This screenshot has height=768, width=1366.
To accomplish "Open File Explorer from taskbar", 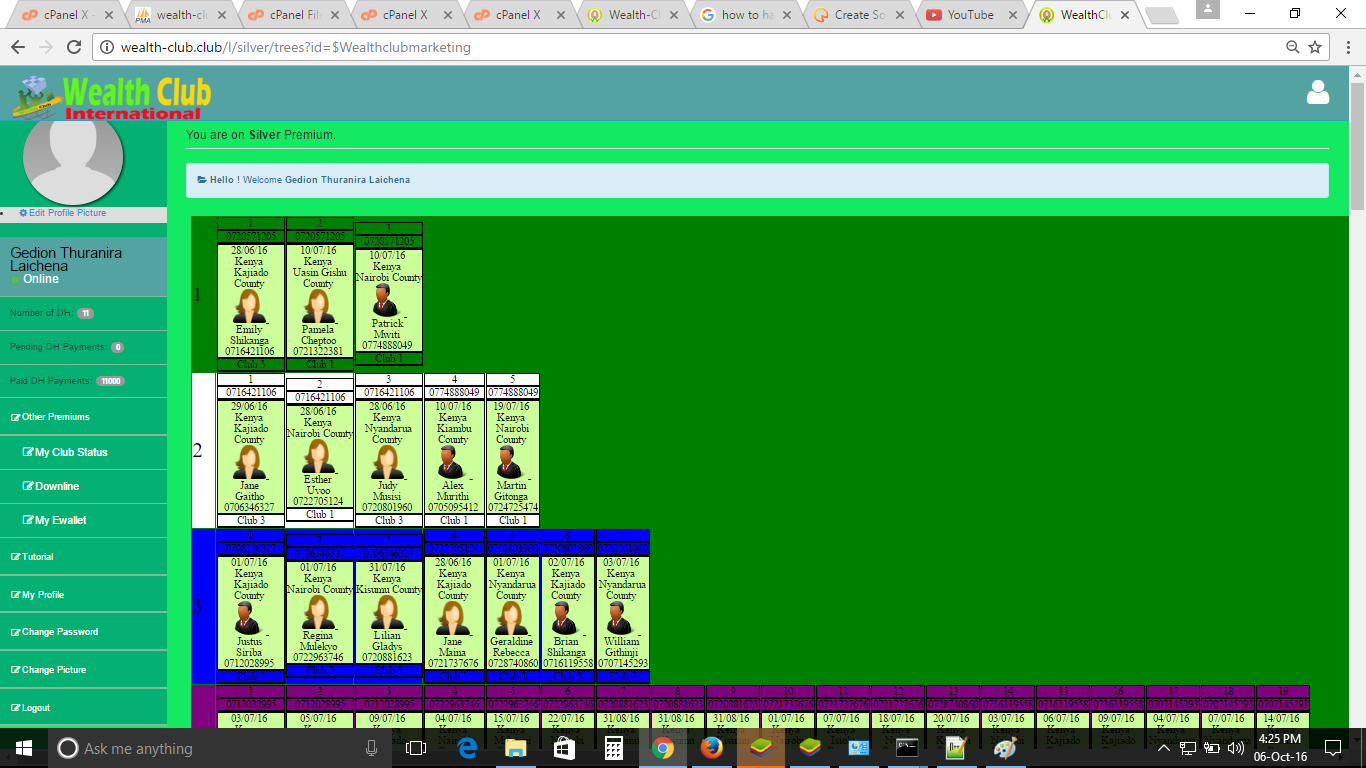I will 515,747.
